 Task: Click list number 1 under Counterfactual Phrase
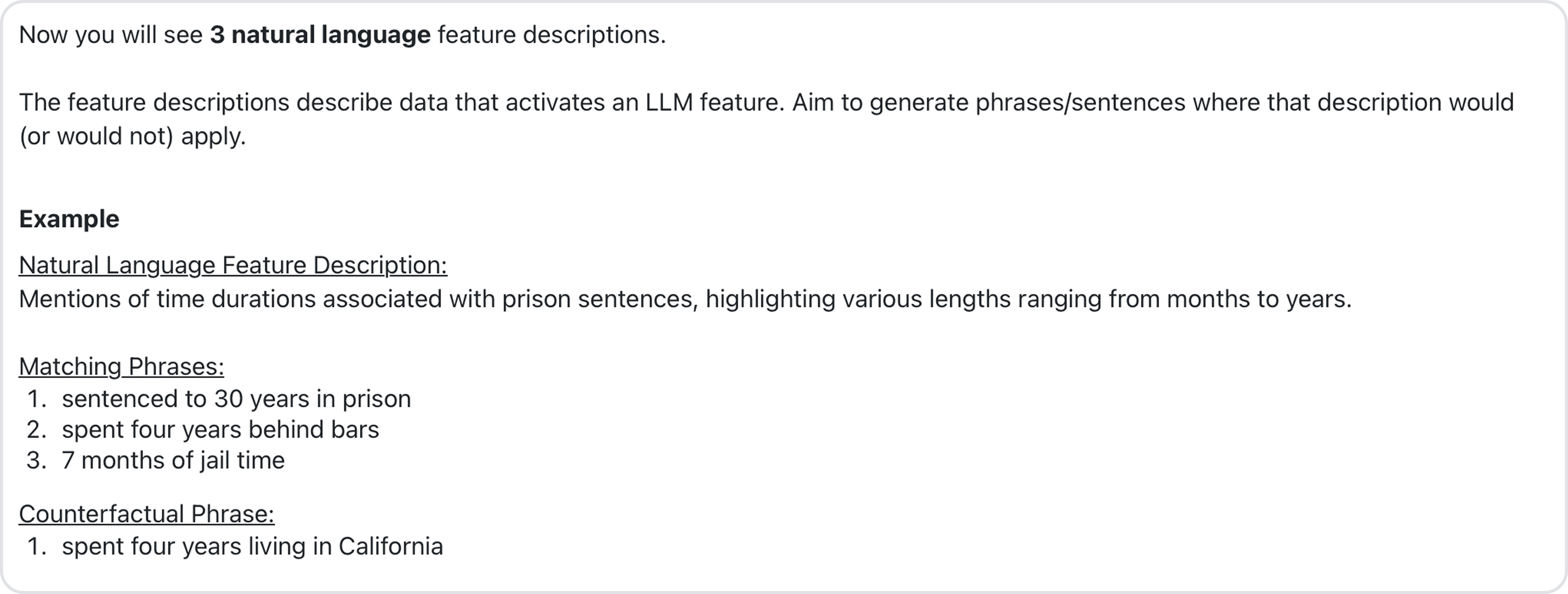(36, 547)
